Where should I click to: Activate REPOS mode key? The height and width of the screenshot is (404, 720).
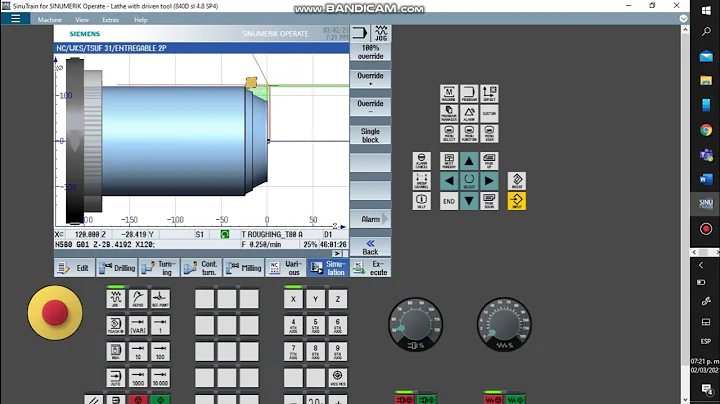pos(138,299)
